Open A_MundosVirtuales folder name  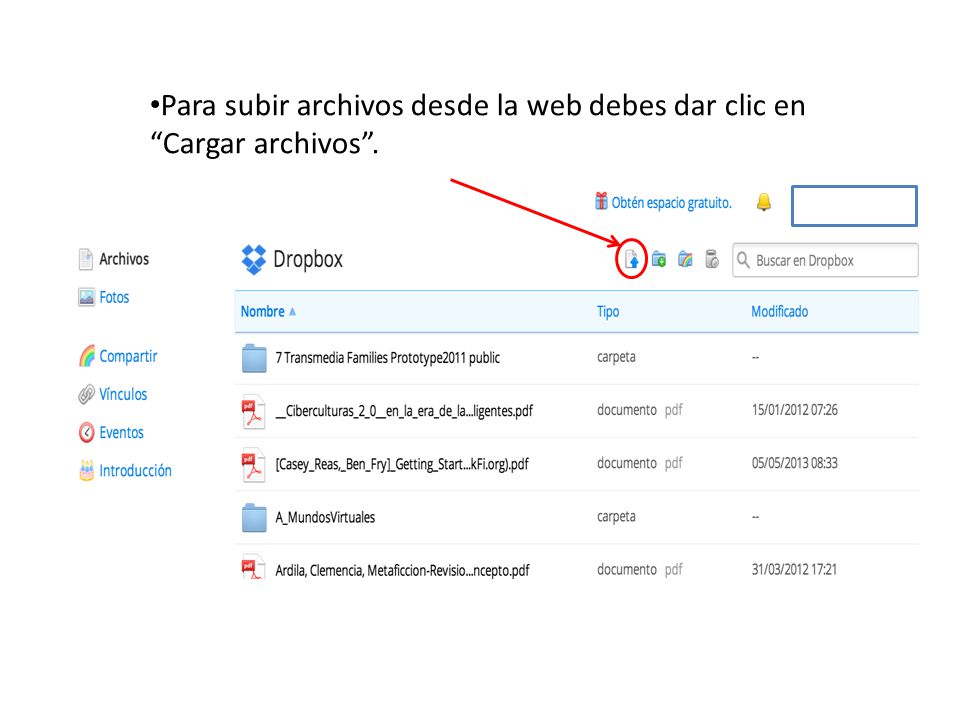pos(325,517)
